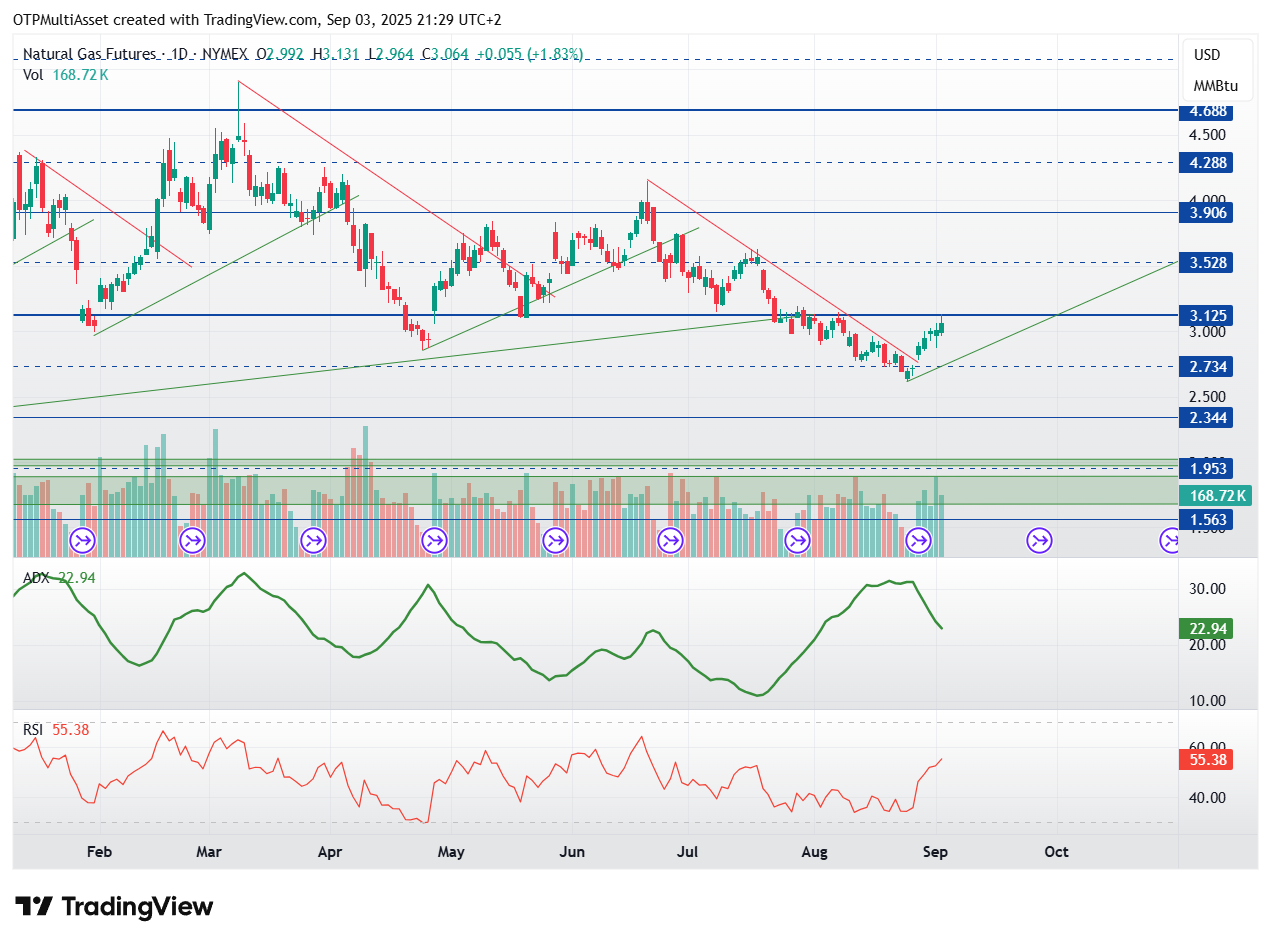Click the contract roll marker above the Jun label
Image resolution: width=1271 pixels, height=944 pixels.
point(555,541)
